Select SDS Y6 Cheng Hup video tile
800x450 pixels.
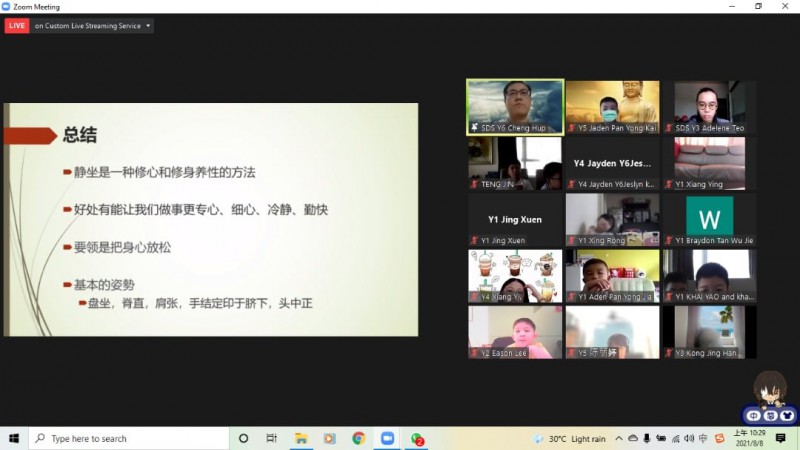point(515,107)
